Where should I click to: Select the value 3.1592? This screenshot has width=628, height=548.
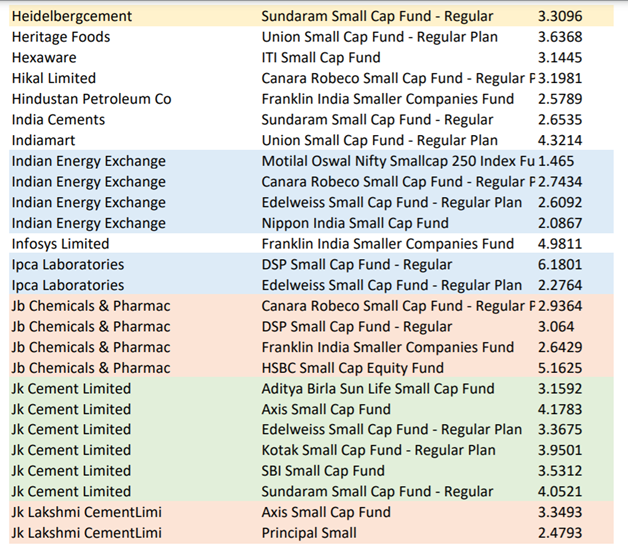[x=560, y=389]
